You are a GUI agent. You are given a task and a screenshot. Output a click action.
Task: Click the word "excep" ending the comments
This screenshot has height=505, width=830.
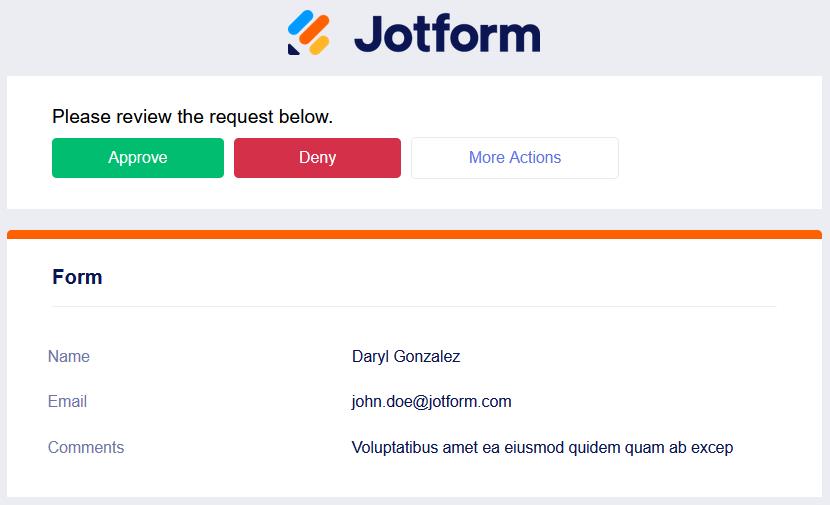[711, 448]
